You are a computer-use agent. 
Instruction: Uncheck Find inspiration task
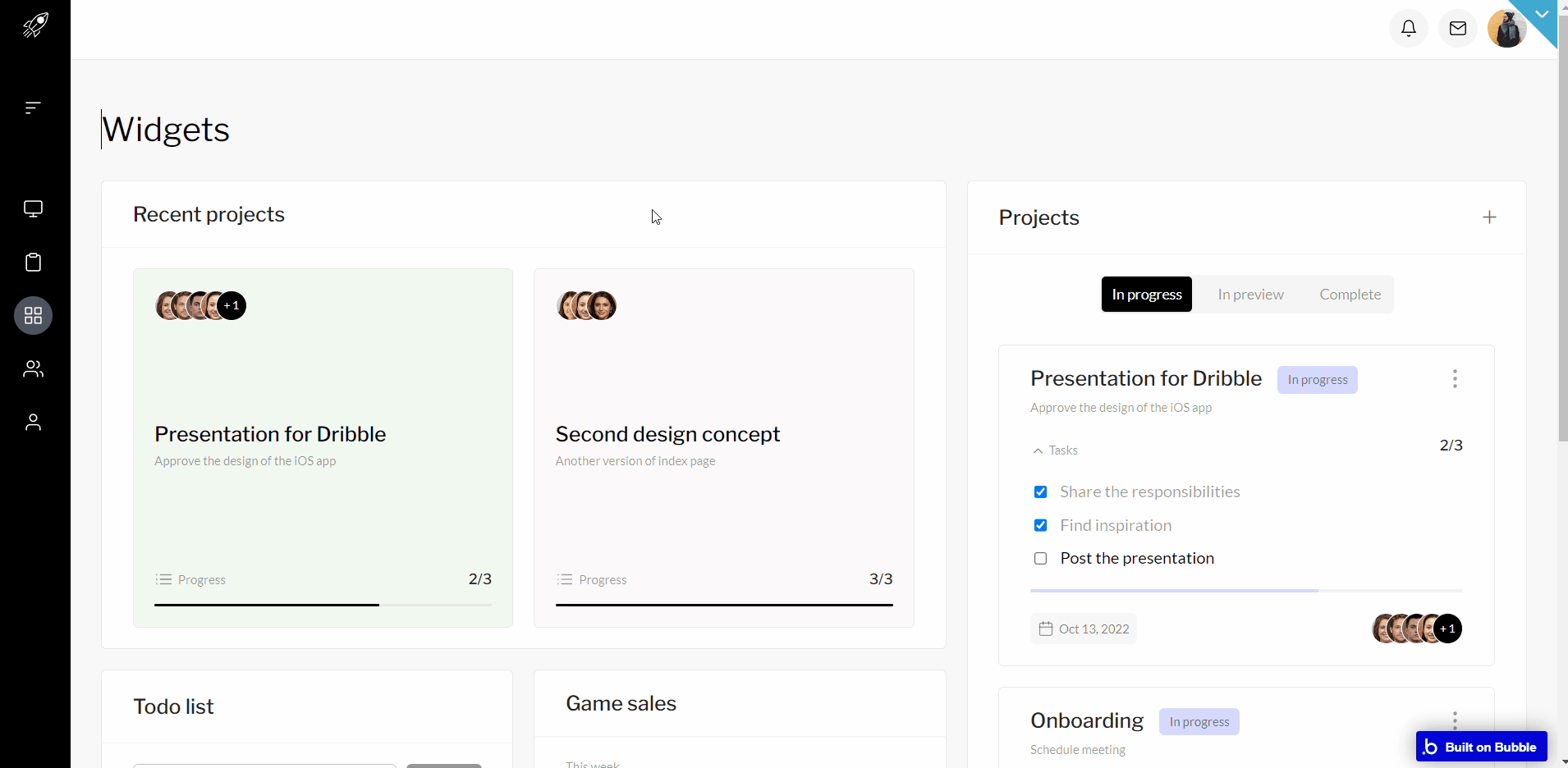click(x=1040, y=525)
